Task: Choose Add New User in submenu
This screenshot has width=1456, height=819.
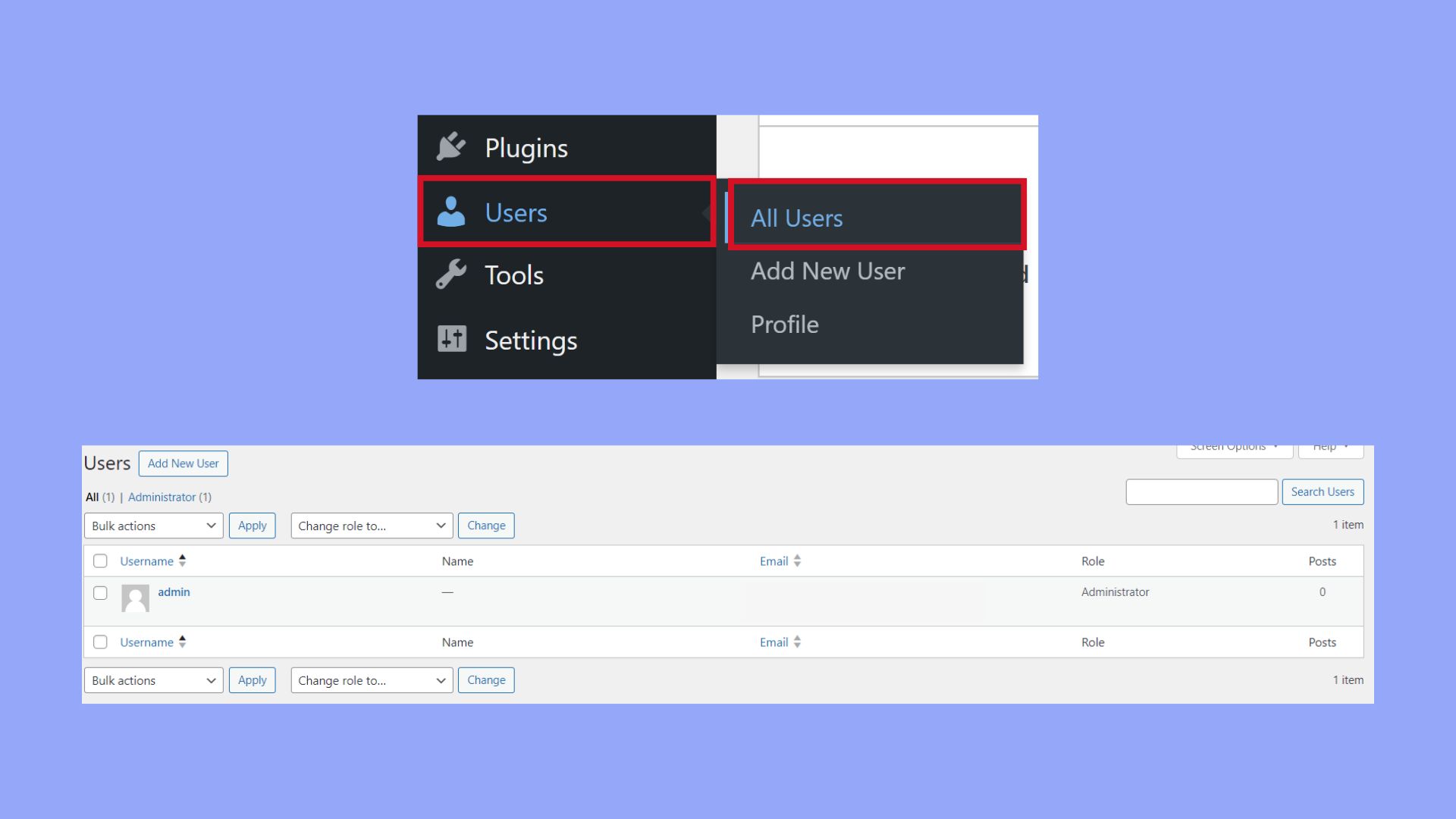Action: (827, 271)
